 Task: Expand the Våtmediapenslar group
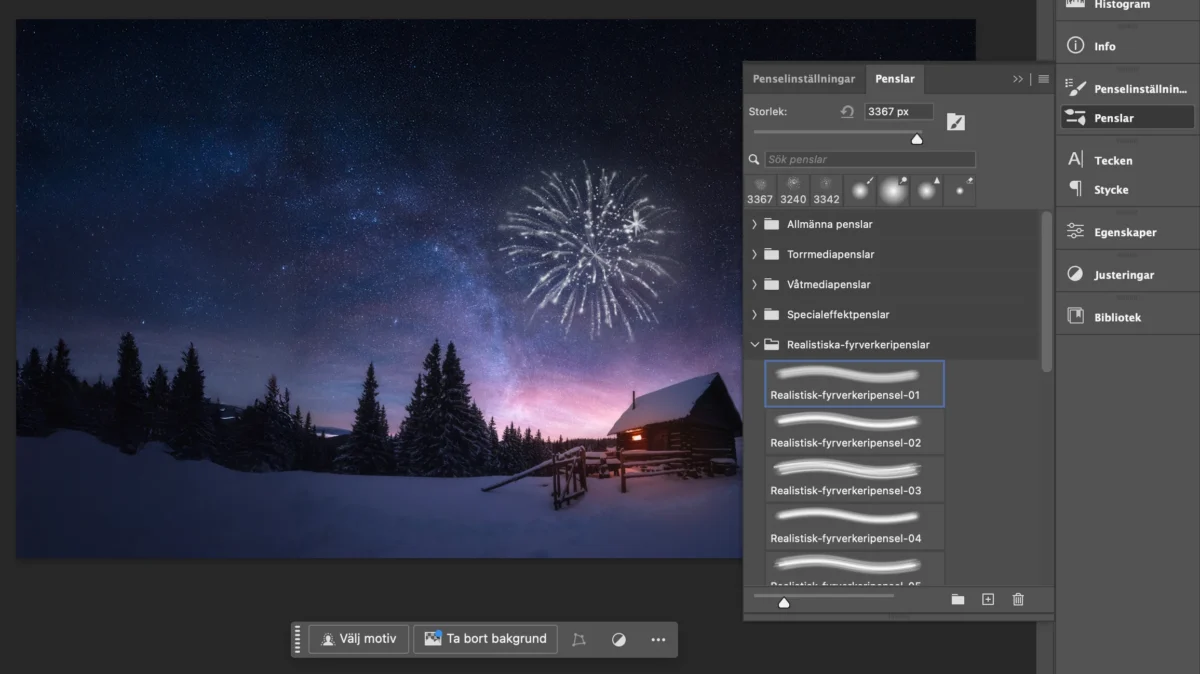coord(754,285)
